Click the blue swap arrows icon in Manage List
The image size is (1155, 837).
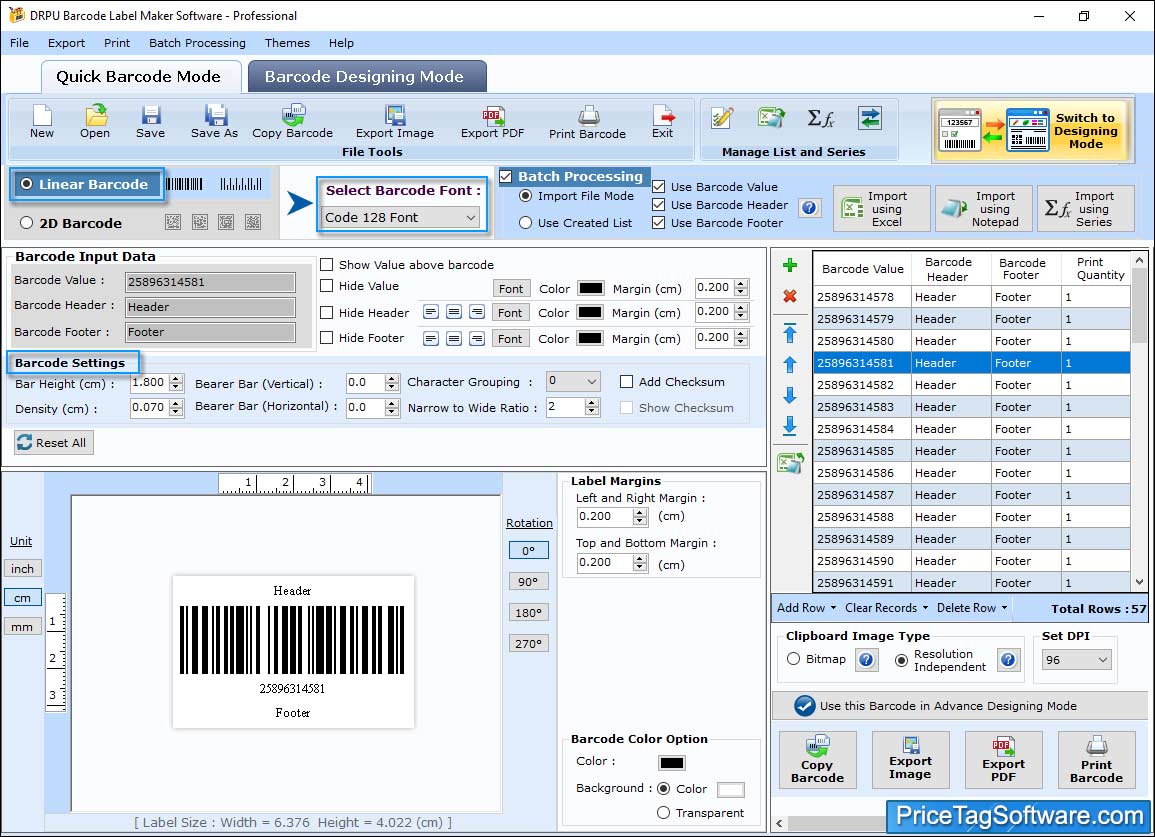point(870,118)
